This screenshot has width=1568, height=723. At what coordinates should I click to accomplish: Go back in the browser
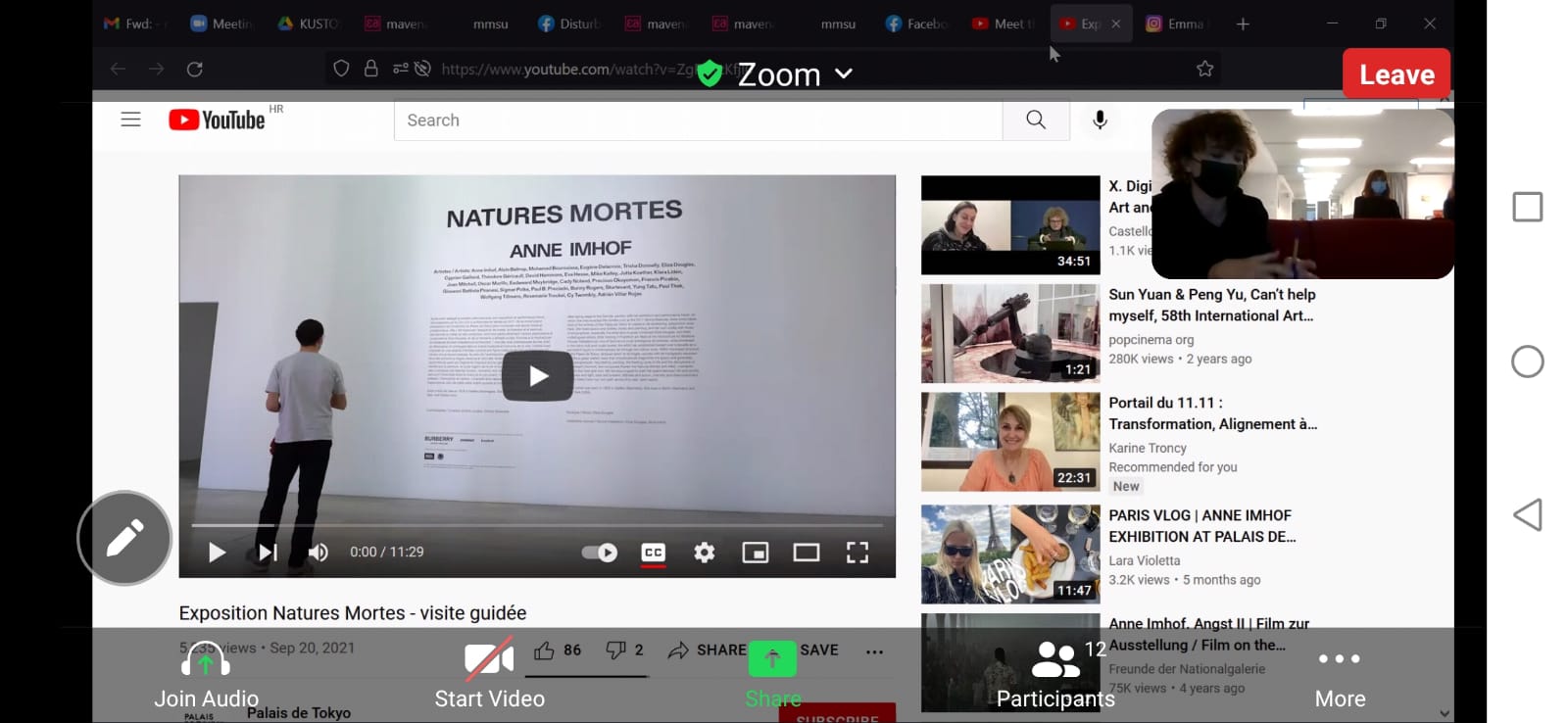point(118,69)
